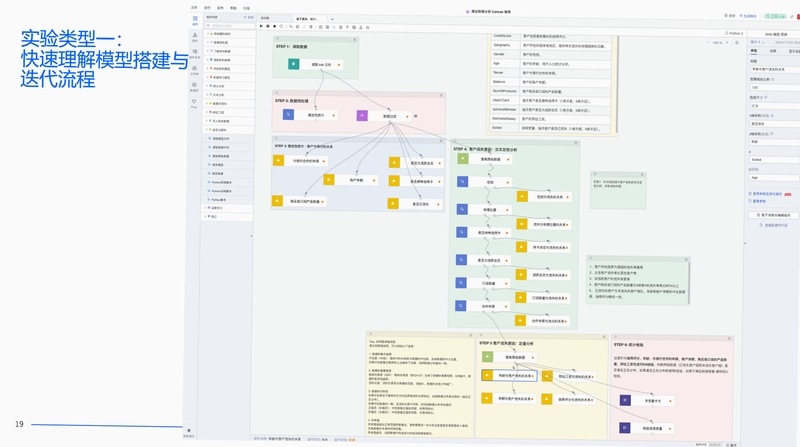This screenshot has height=447, width=800.
Task: Click the yellow chart icon of 账户余额 node
Action: point(329,180)
